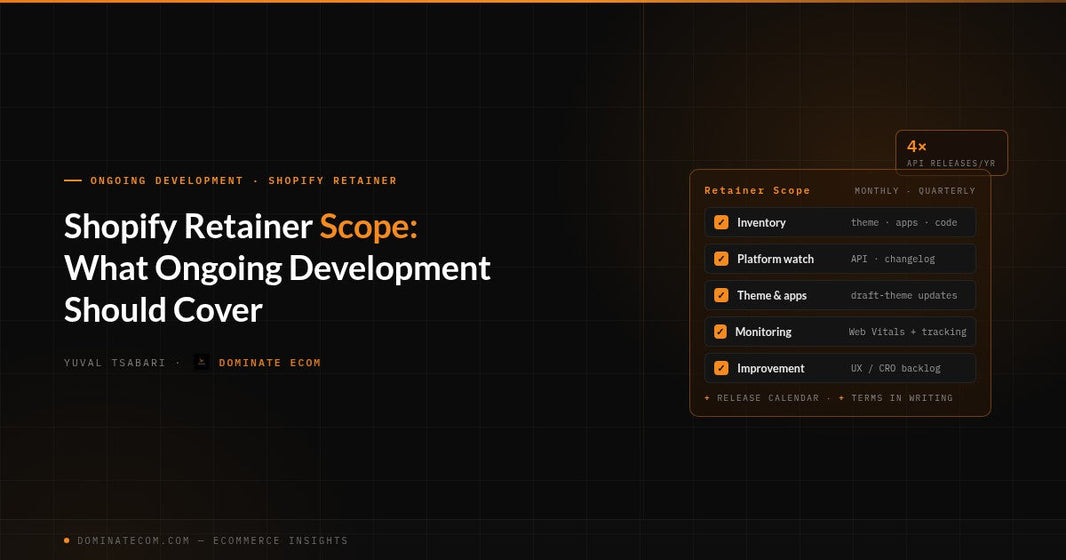Click the Retainer Scope card title
This screenshot has width=1066, height=560.
[x=757, y=191]
